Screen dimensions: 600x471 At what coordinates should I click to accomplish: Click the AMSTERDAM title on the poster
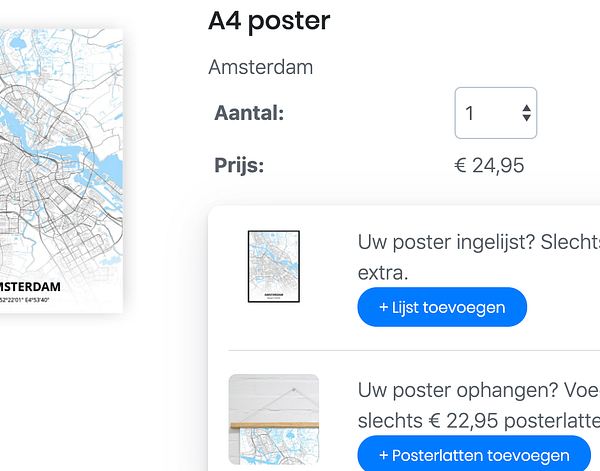tap(30, 287)
